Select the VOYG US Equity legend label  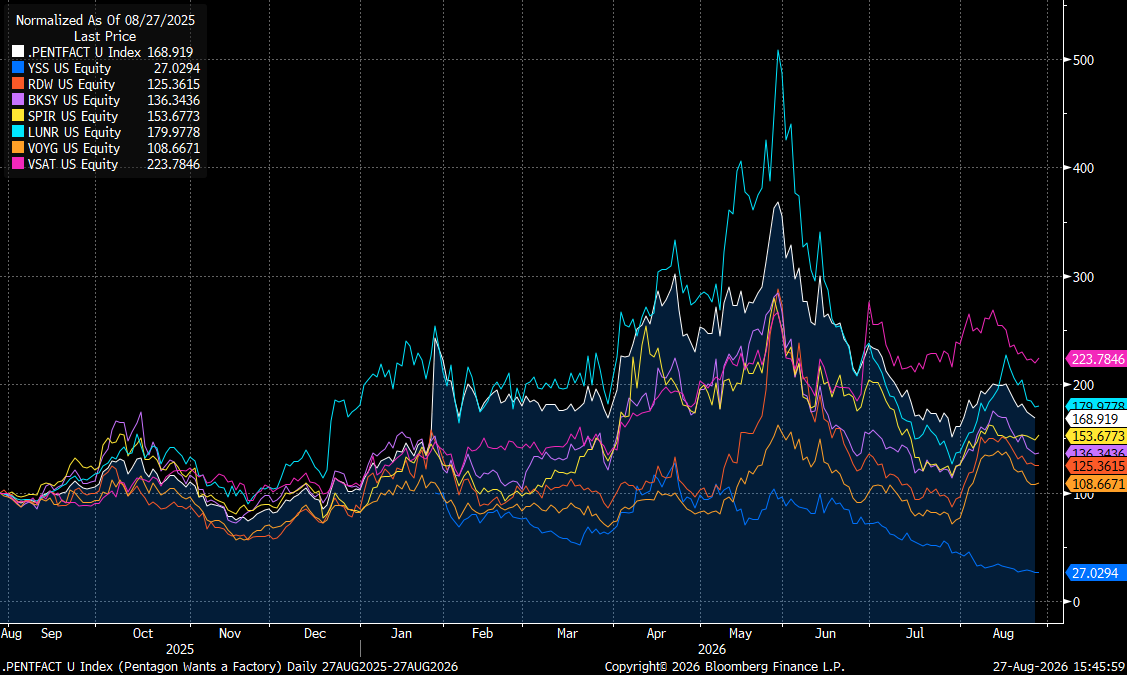click(x=73, y=148)
